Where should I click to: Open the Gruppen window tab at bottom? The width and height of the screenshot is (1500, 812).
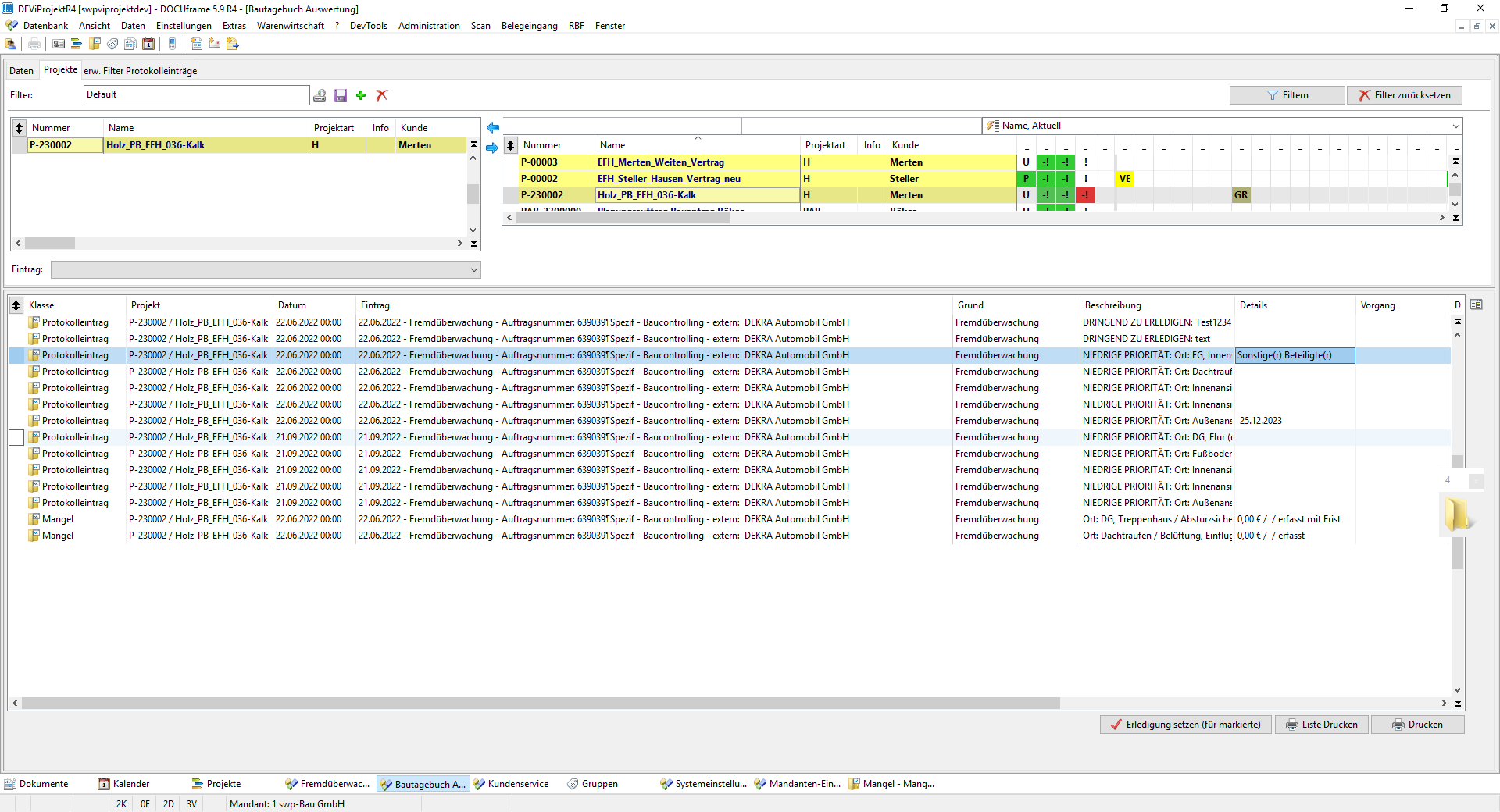pos(593,784)
